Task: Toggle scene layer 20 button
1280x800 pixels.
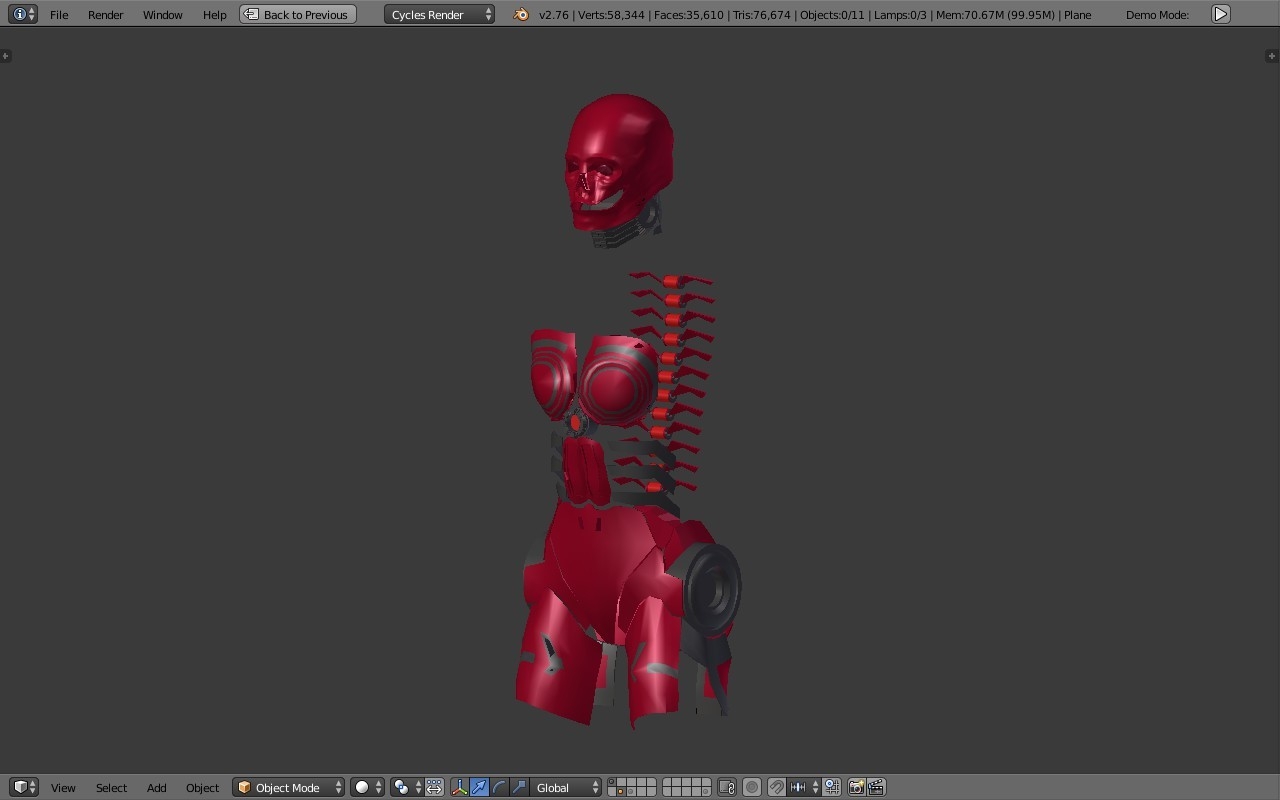Action: (706, 792)
